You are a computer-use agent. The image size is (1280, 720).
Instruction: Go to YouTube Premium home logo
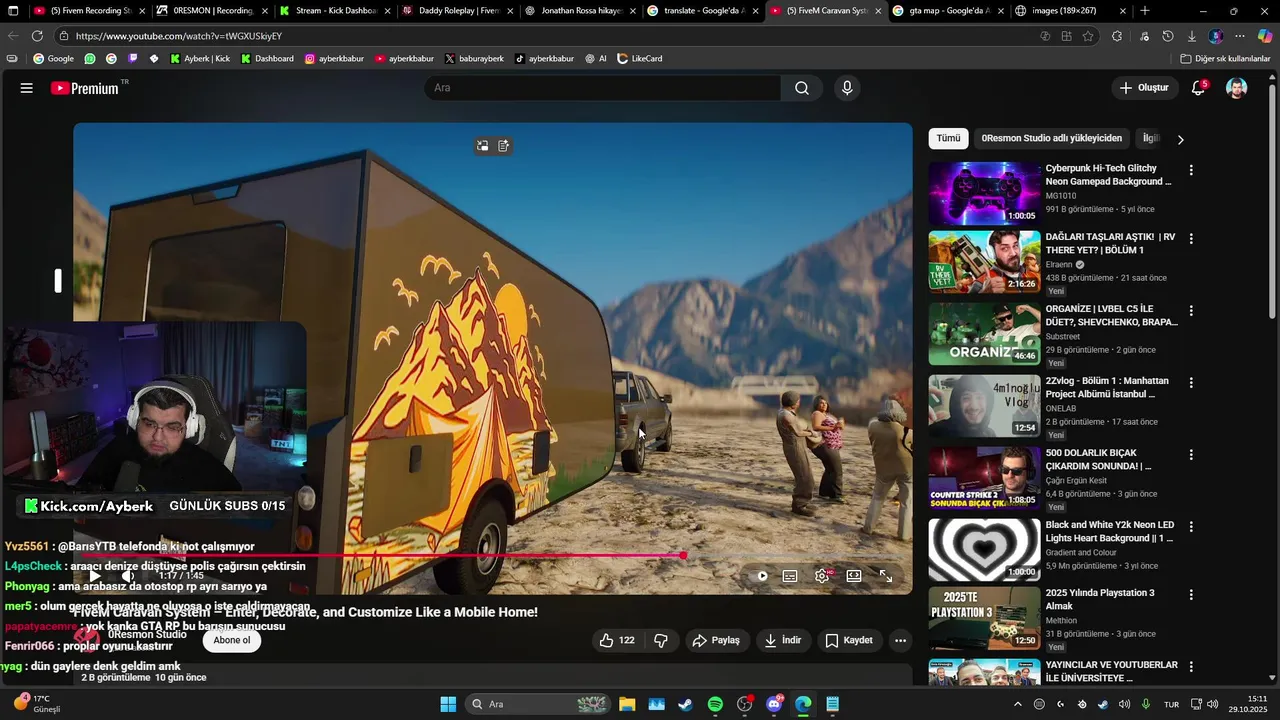pyautogui.click(x=85, y=88)
